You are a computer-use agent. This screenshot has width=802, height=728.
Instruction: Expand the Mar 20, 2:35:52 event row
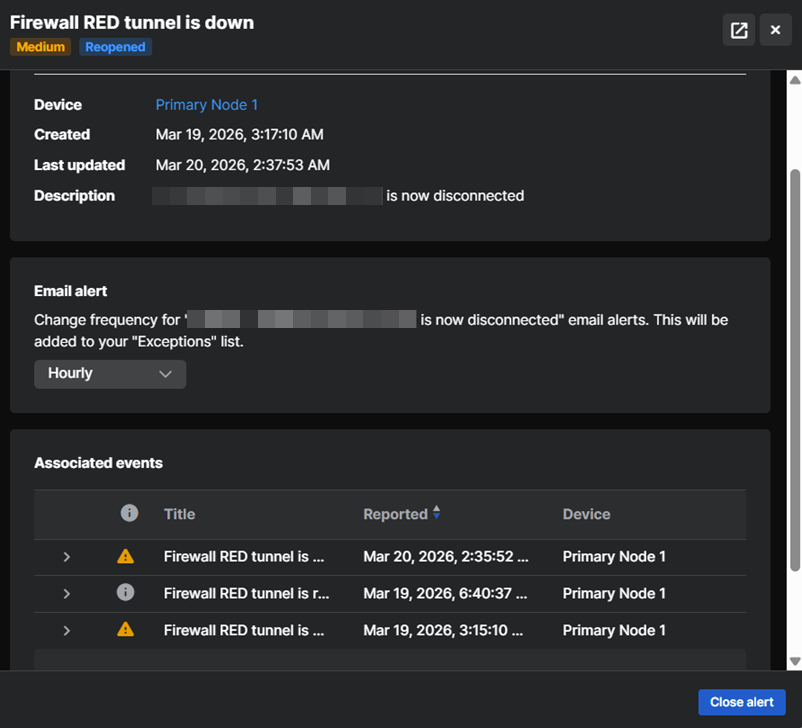tap(67, 556)
